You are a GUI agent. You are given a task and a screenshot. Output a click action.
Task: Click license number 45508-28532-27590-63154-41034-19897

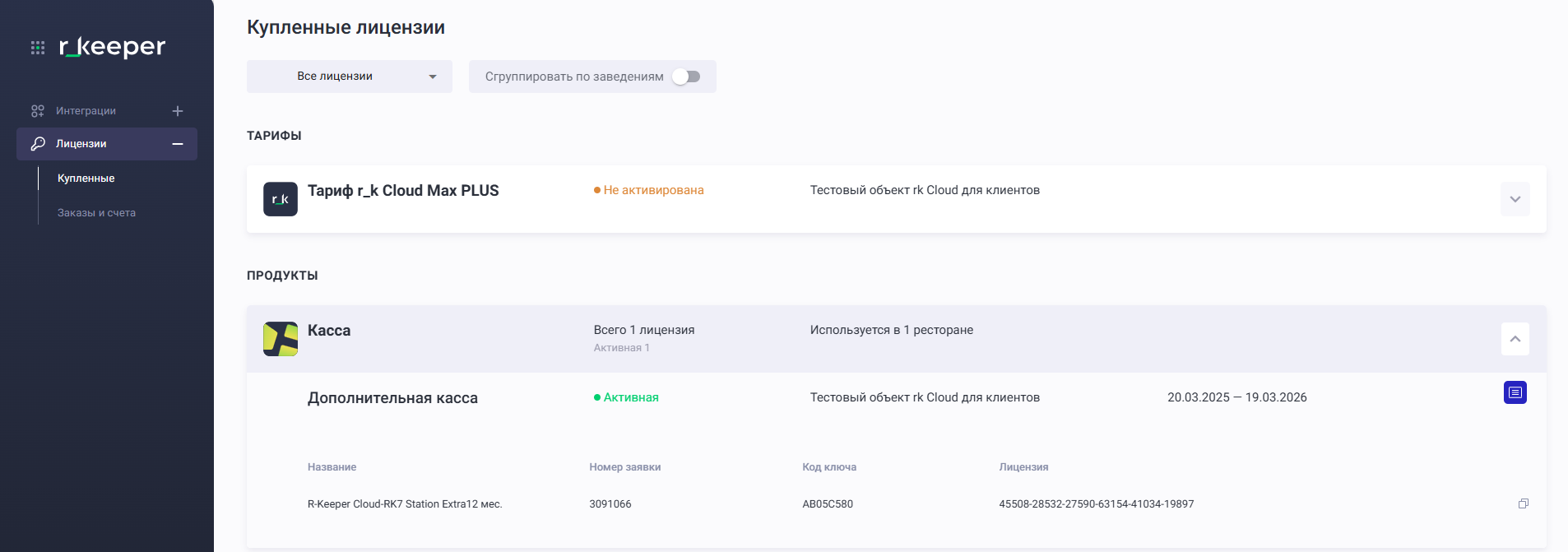1096,504
